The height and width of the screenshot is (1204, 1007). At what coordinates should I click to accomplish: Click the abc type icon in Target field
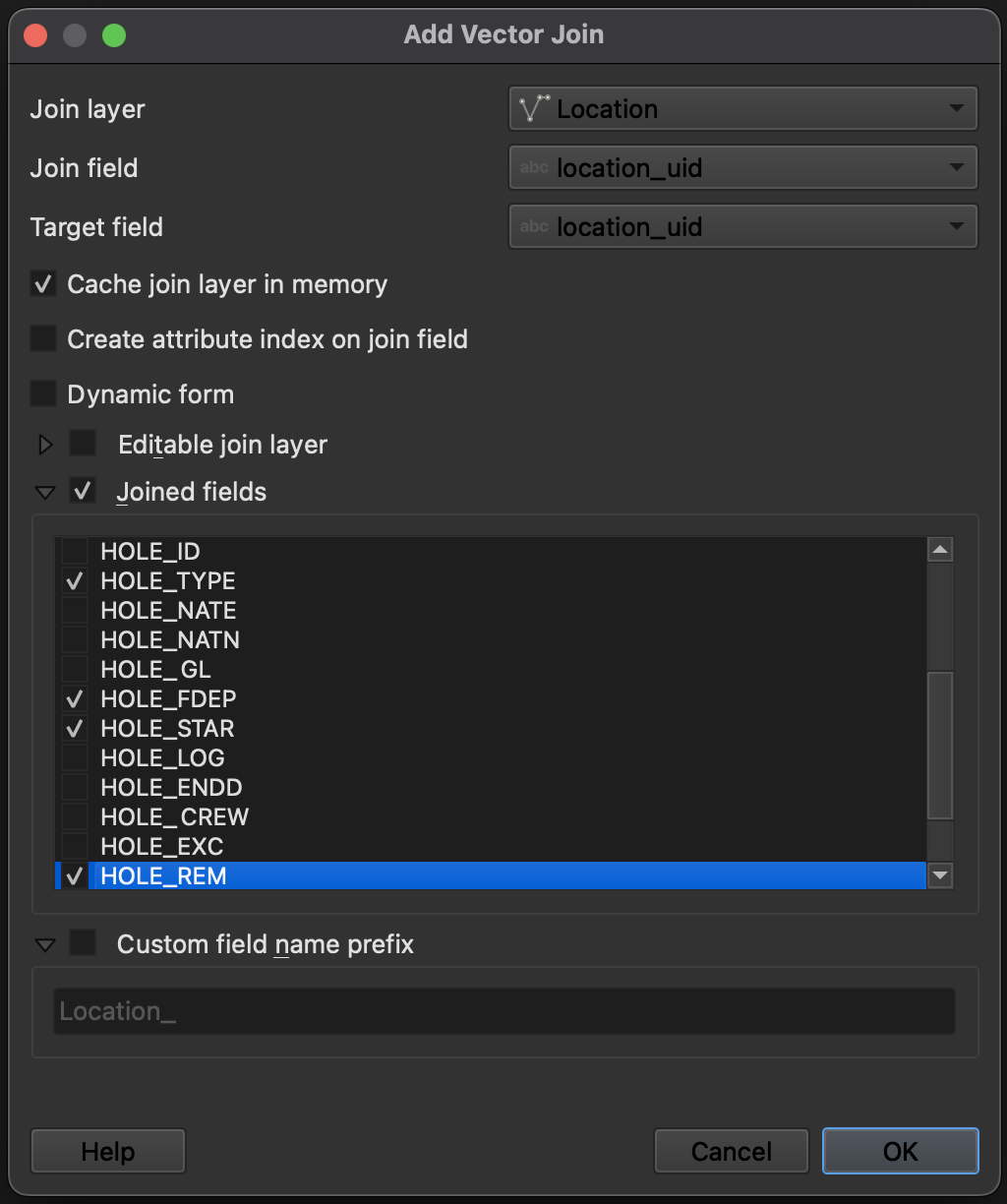(x=533, y=226)
